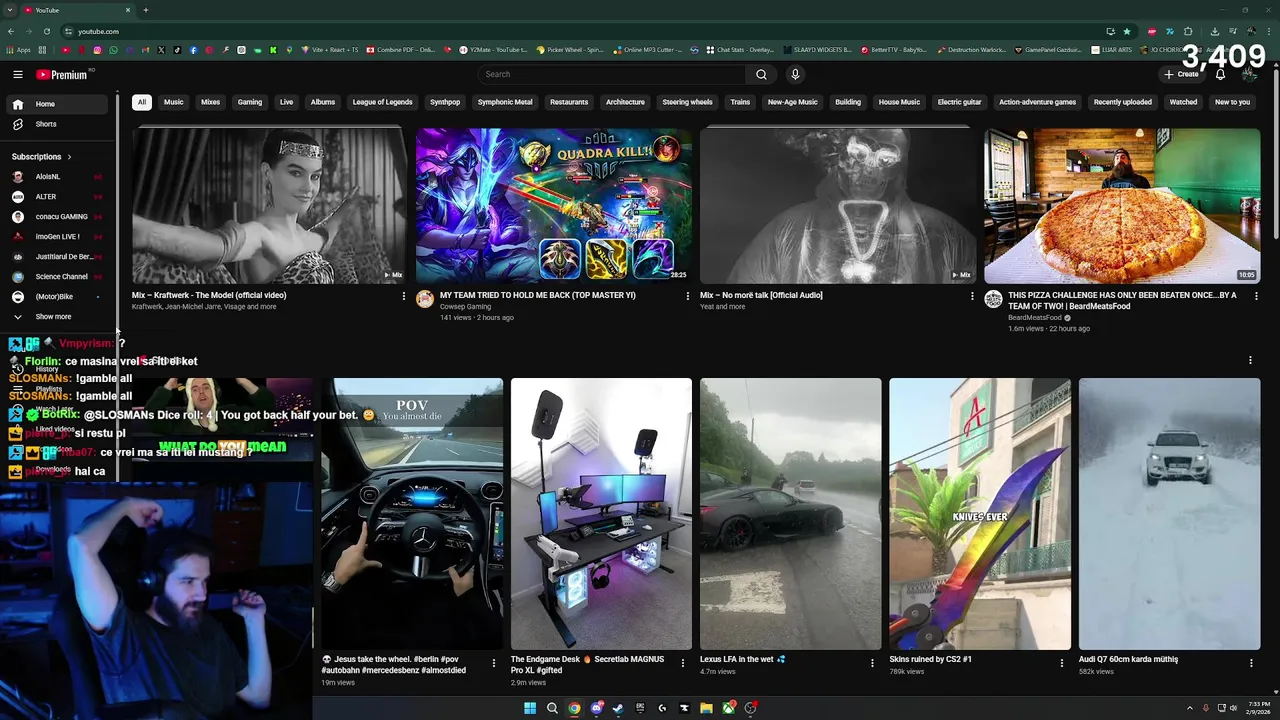This screenshot has width=1280, height=720.
Task: Open the Windows Start button
Action: tap(530, 708)
